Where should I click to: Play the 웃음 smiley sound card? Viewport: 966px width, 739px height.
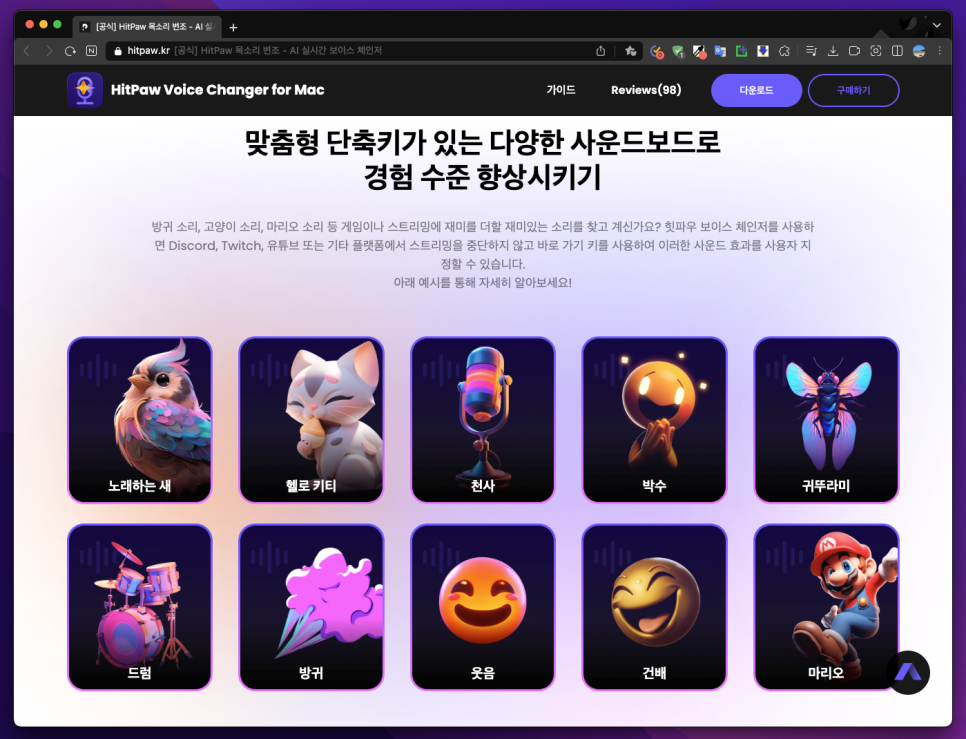482,607
